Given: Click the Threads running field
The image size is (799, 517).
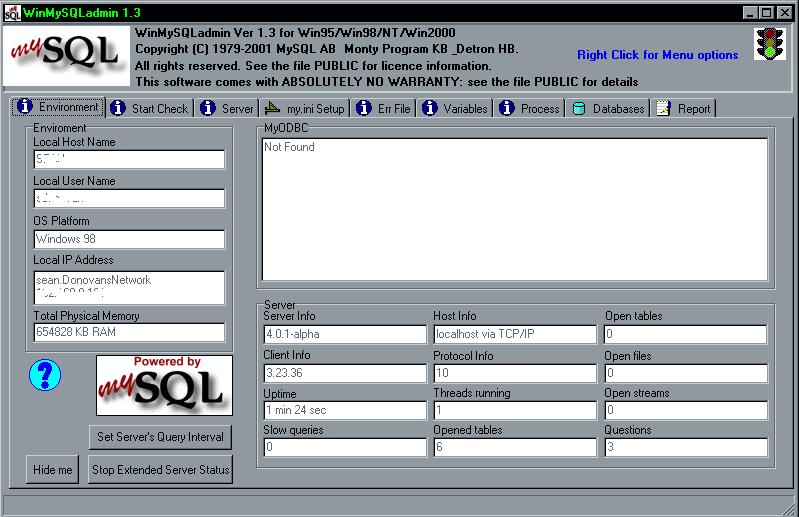Looking at the screenshot, I should point(515,410).
